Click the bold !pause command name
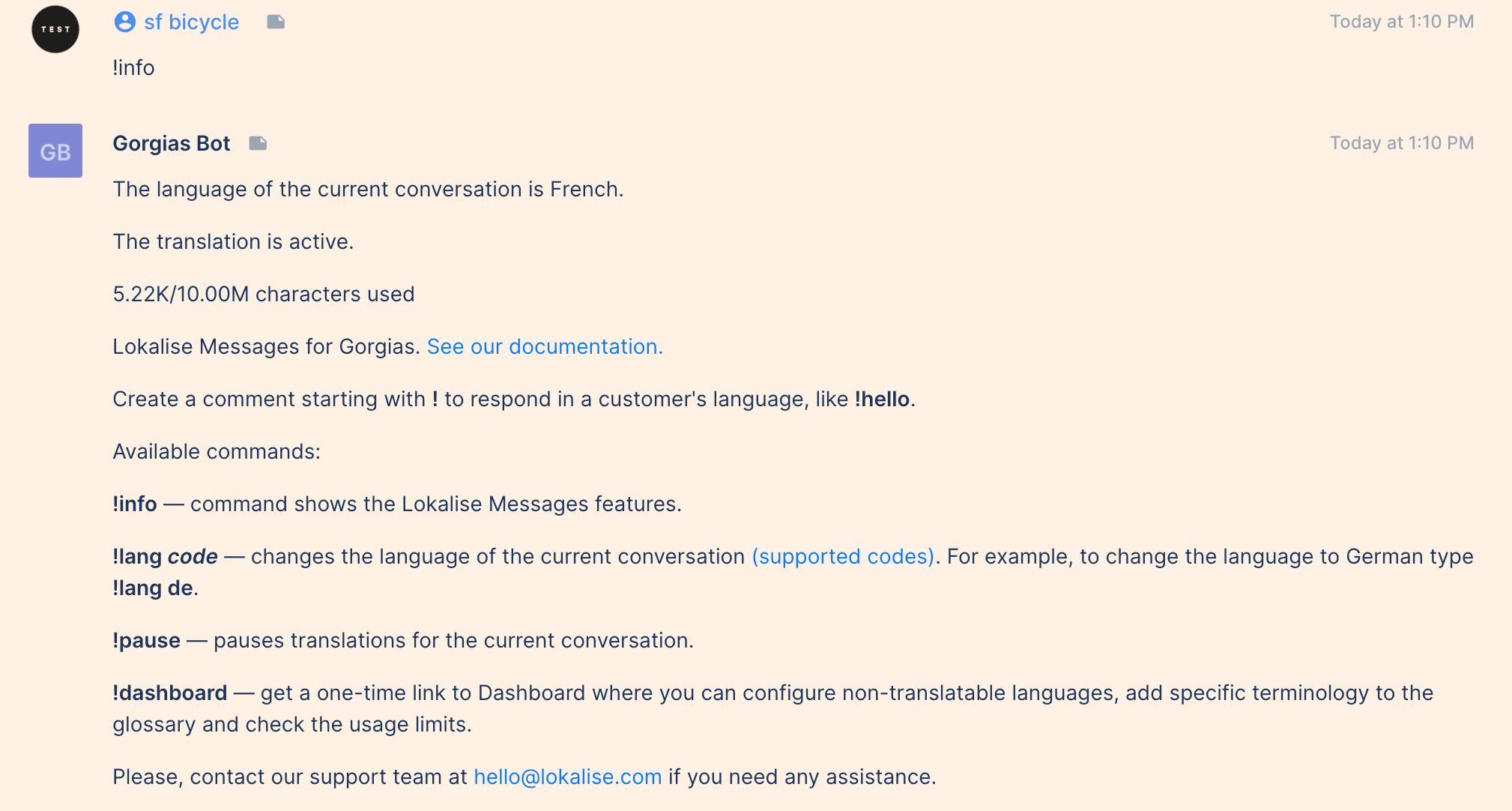This screenshot has width=1512, height=811. (x=146, y=640)
